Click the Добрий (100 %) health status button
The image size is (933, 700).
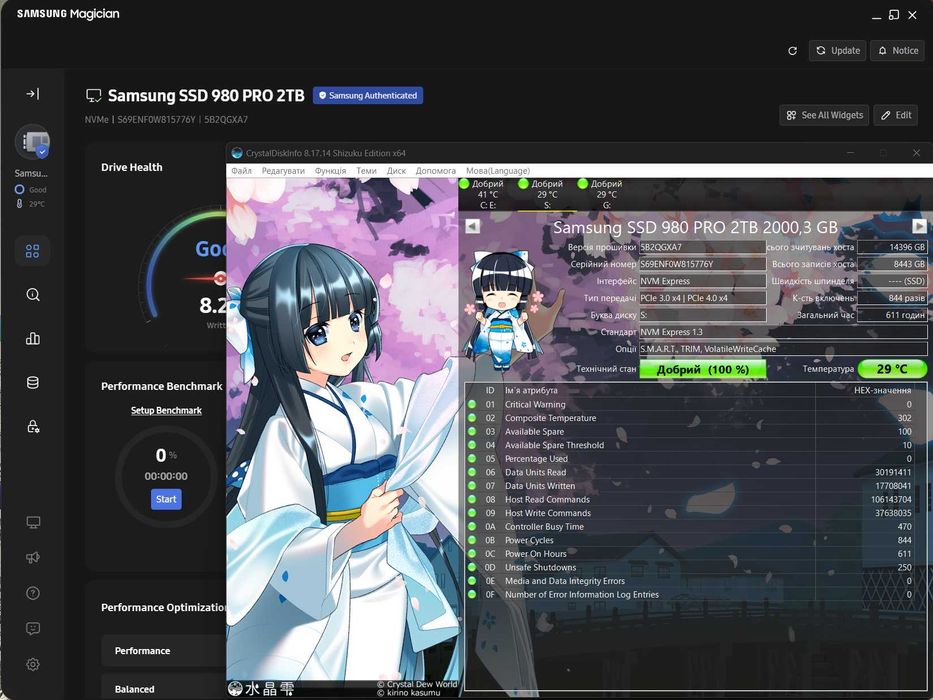[703, 369]
